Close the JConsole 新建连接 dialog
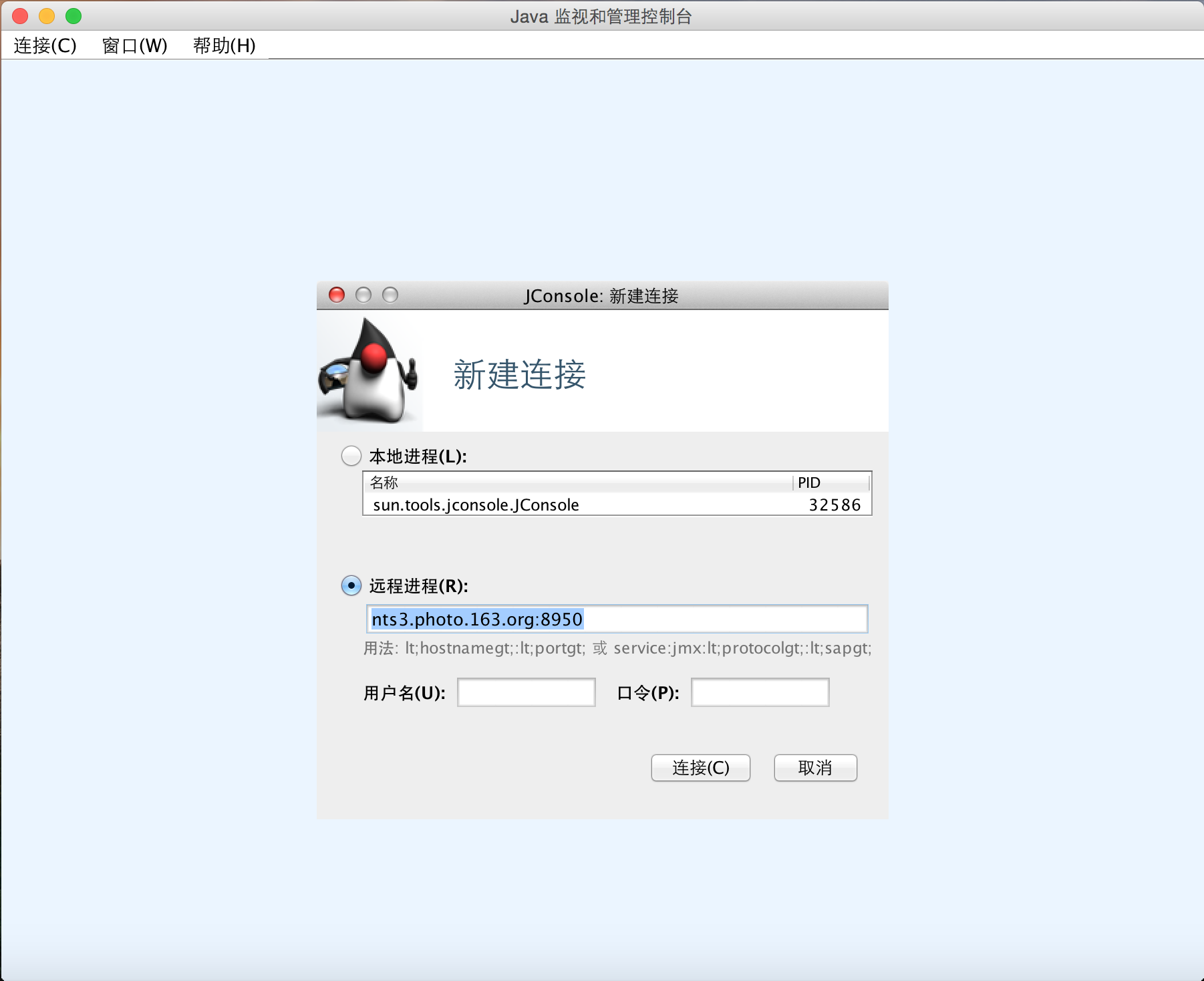 pyautogui.click(x=337, y=295)
